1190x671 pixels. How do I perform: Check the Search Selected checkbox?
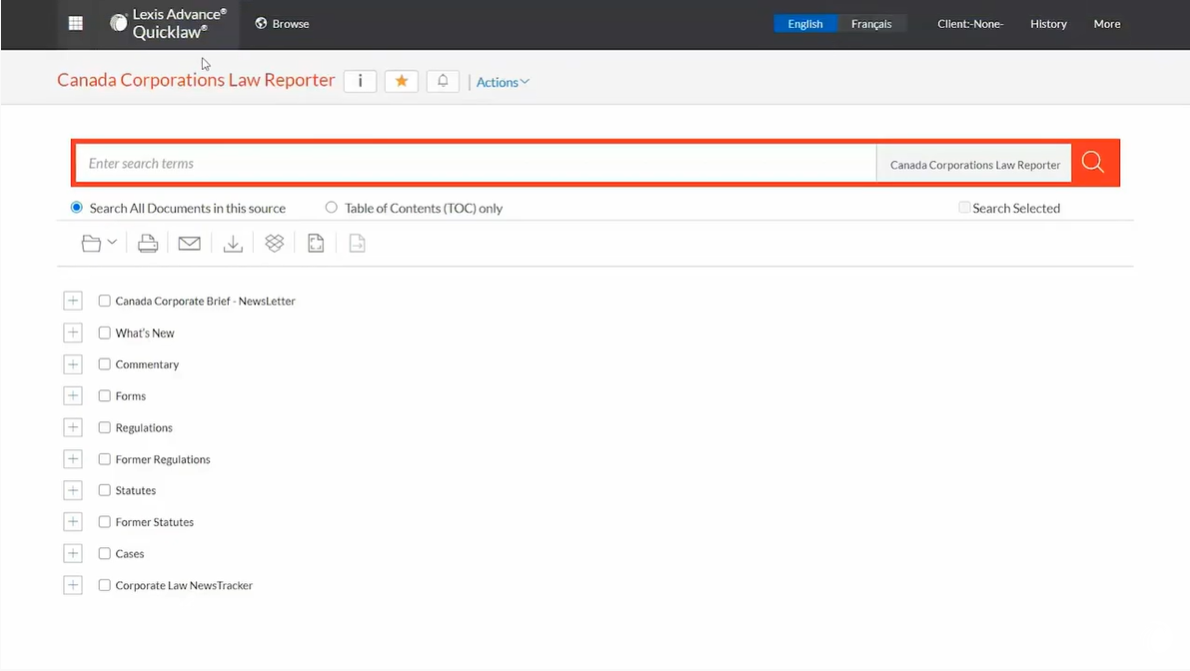pyautogui.click(x=964, y=207)
